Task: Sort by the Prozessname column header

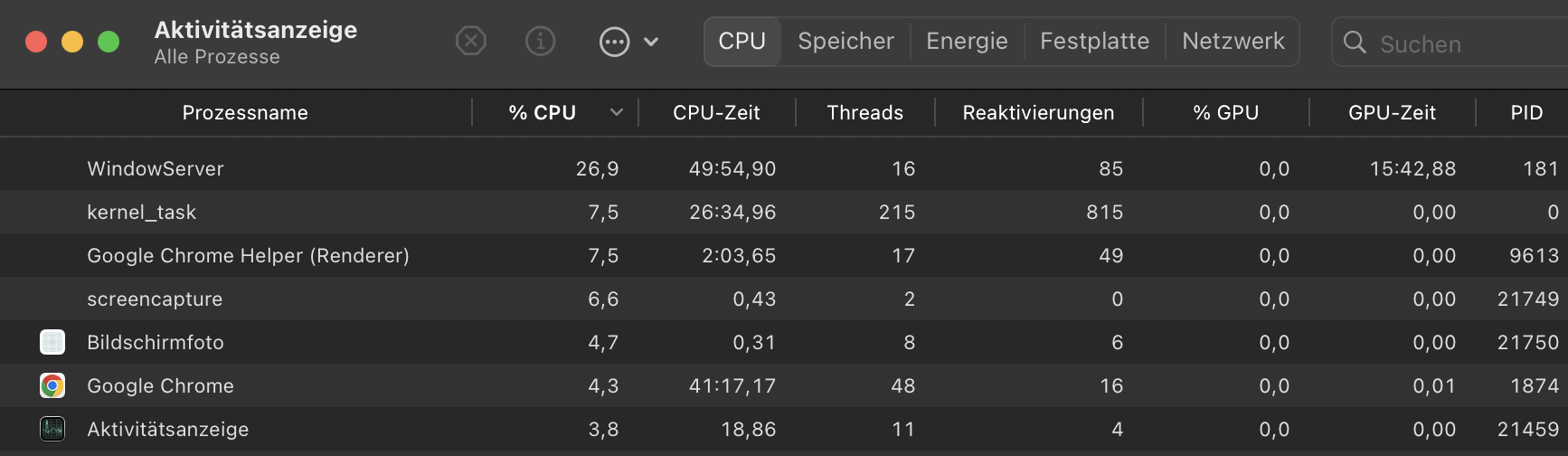Action: click(245, 112)
